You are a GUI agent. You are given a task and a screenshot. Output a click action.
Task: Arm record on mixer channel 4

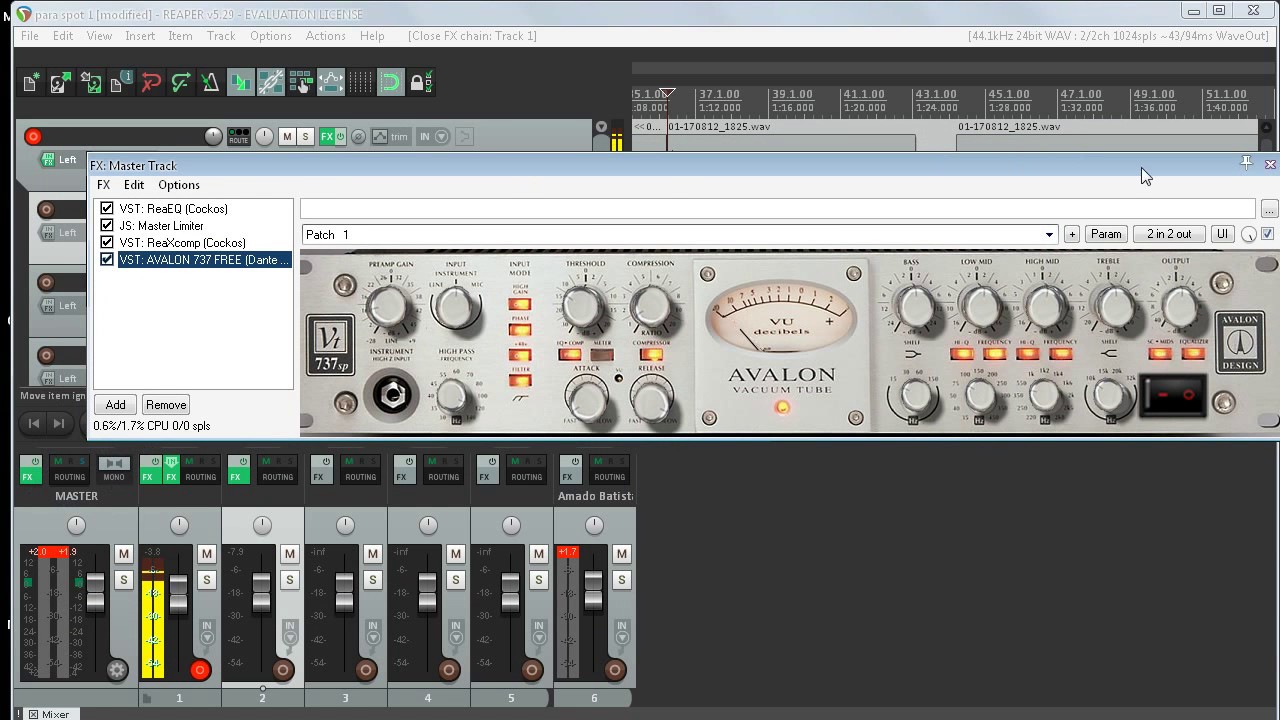coord(448,670)
